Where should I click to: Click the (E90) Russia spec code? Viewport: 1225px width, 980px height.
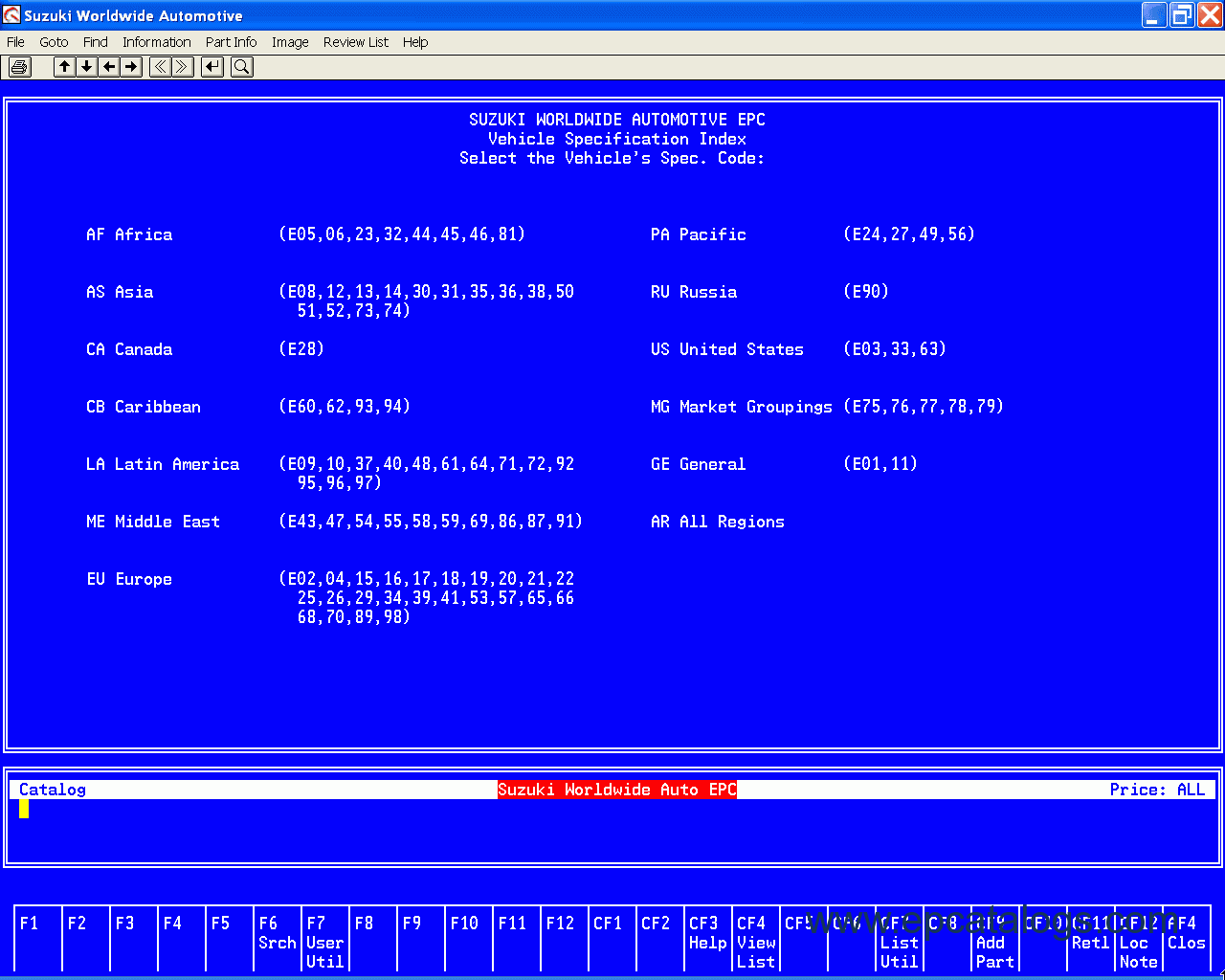(x=866, y=292)
